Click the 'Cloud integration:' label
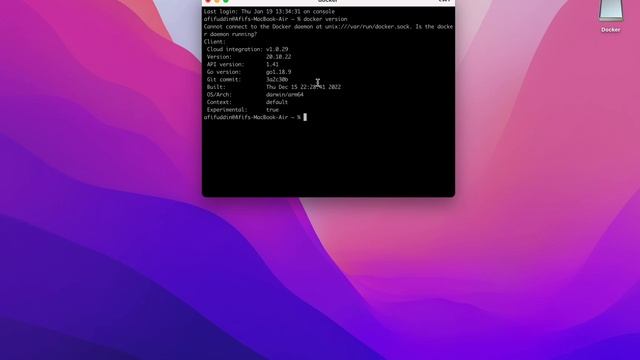 click(235, 49)
